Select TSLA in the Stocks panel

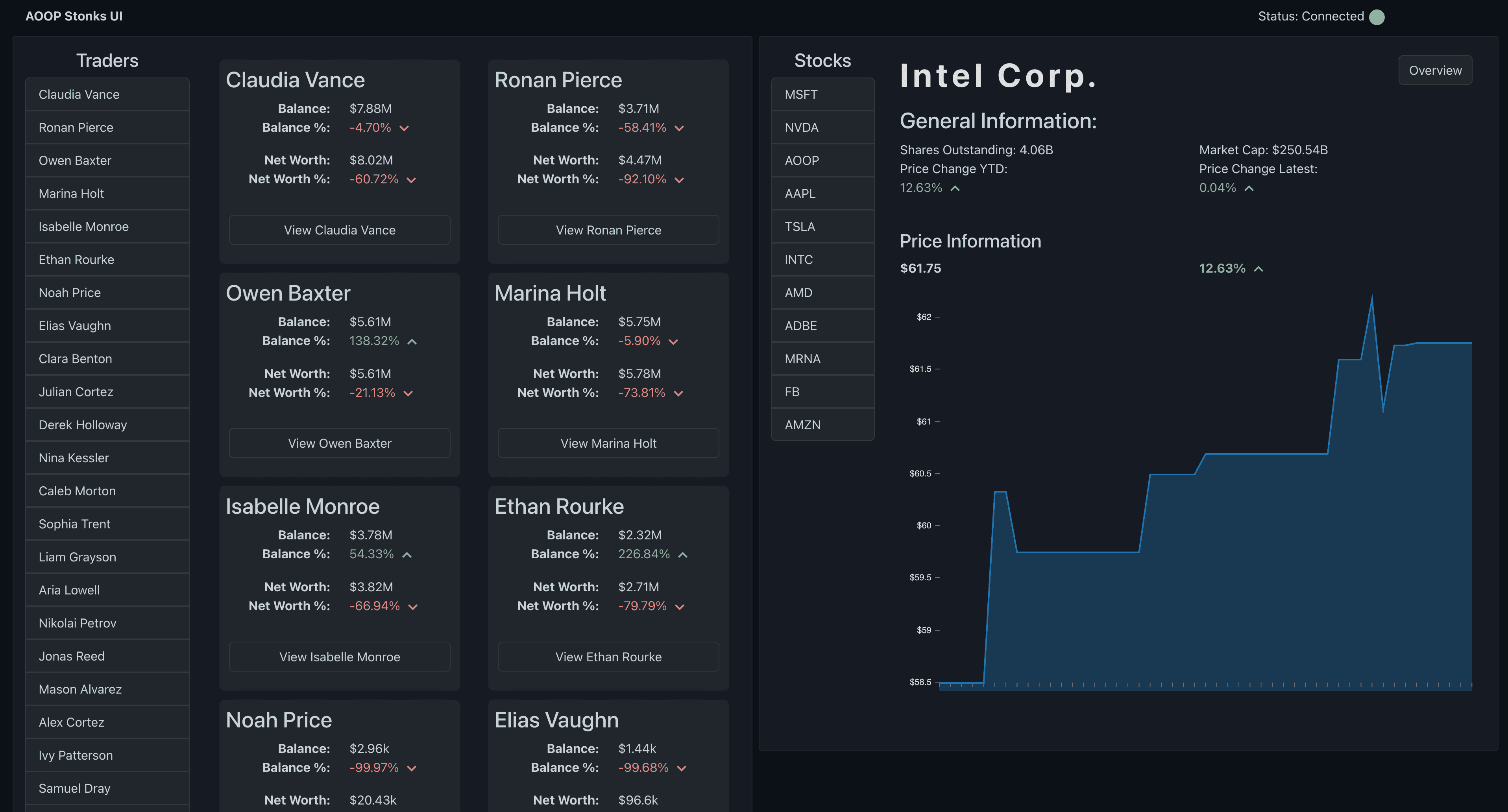pyautogui.click(x=822, y=226)
